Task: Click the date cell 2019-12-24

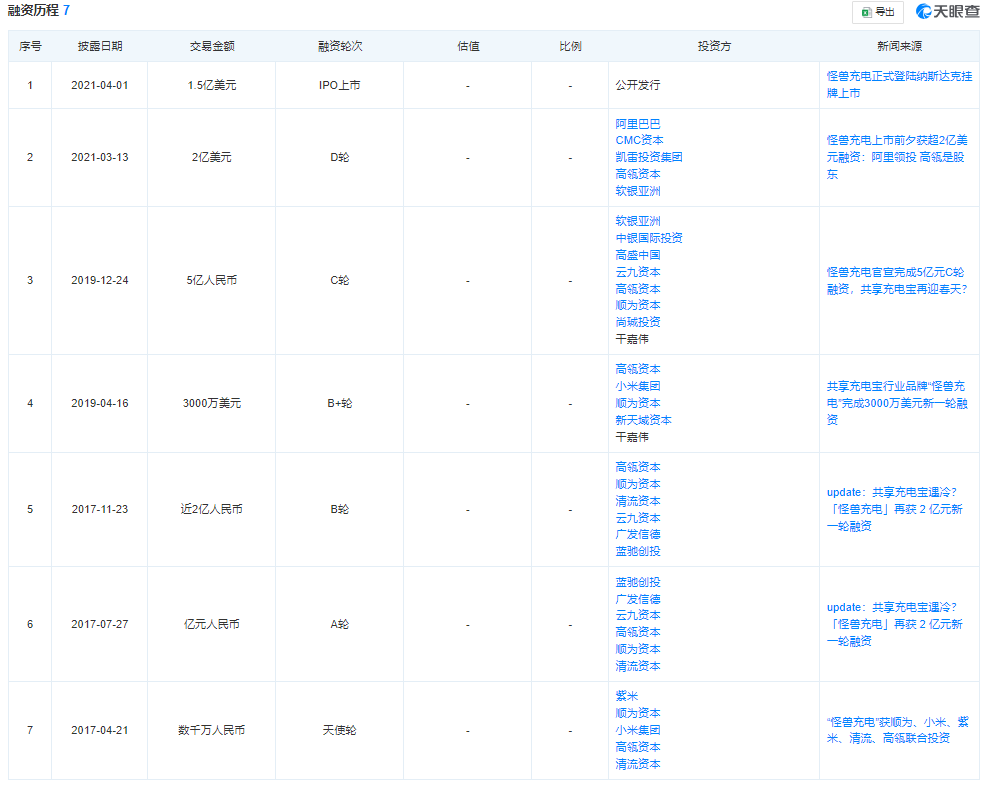Action: pyautogui.click(x=100, y=280)
